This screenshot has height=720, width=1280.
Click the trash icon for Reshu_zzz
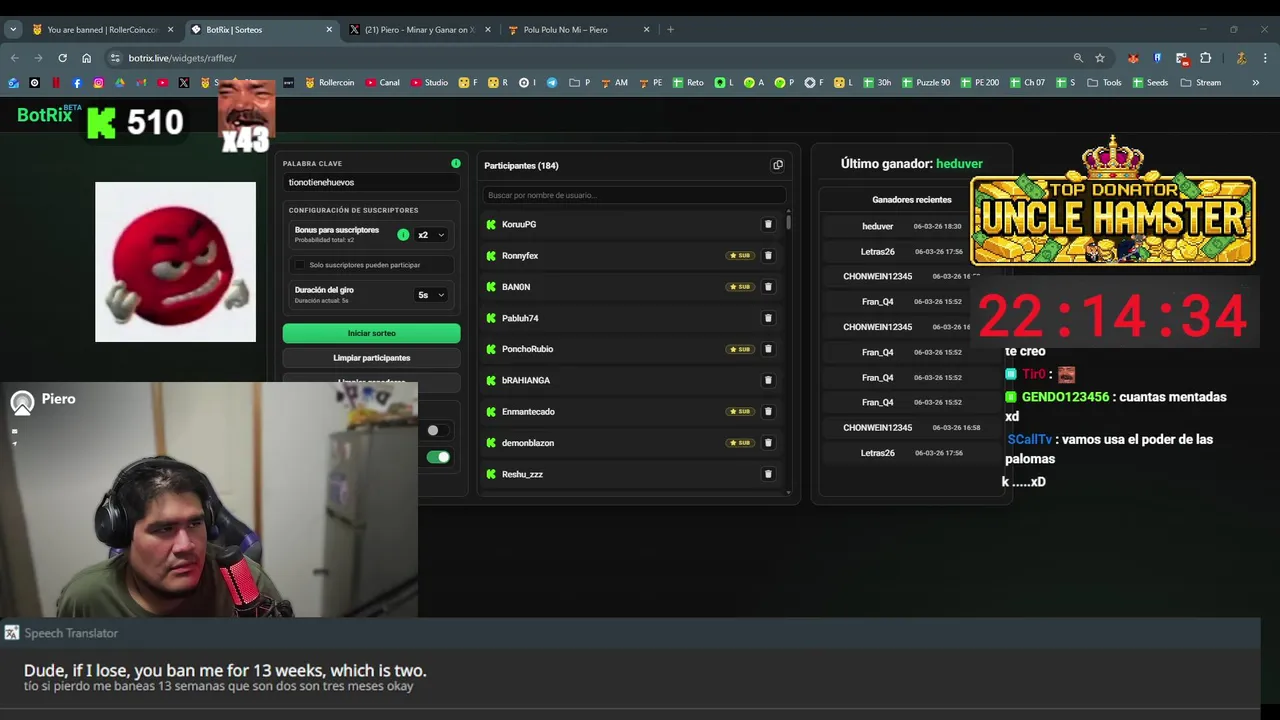tap(768, 474)
